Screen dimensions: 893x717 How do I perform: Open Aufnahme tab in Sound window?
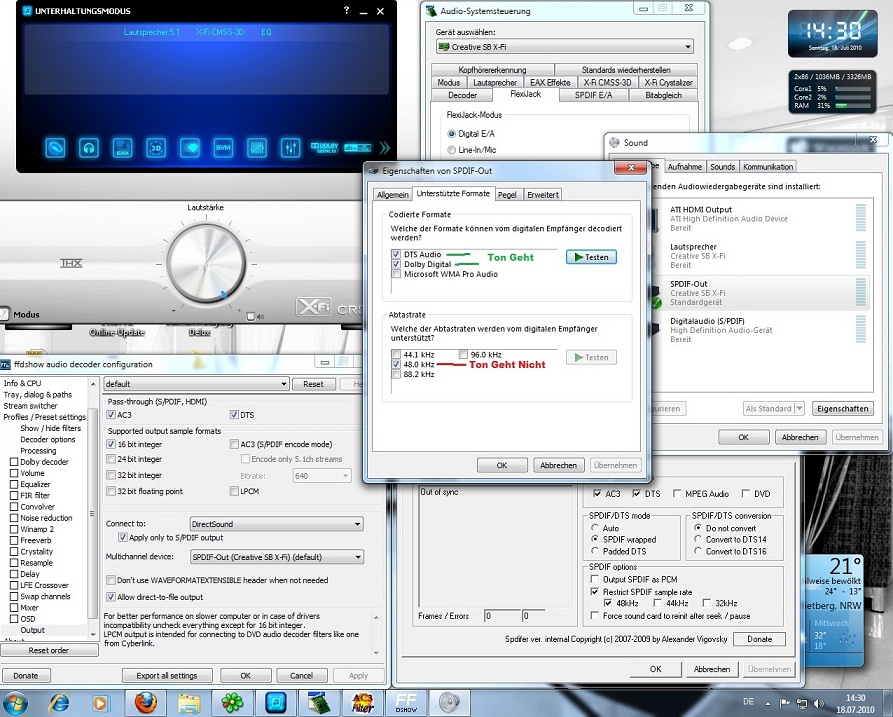(x=685, y=167)
